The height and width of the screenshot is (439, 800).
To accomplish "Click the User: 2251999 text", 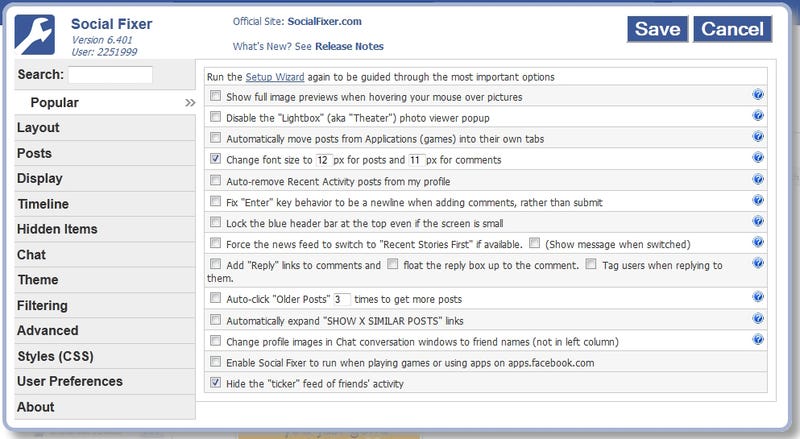I will [x=104, y=52].
